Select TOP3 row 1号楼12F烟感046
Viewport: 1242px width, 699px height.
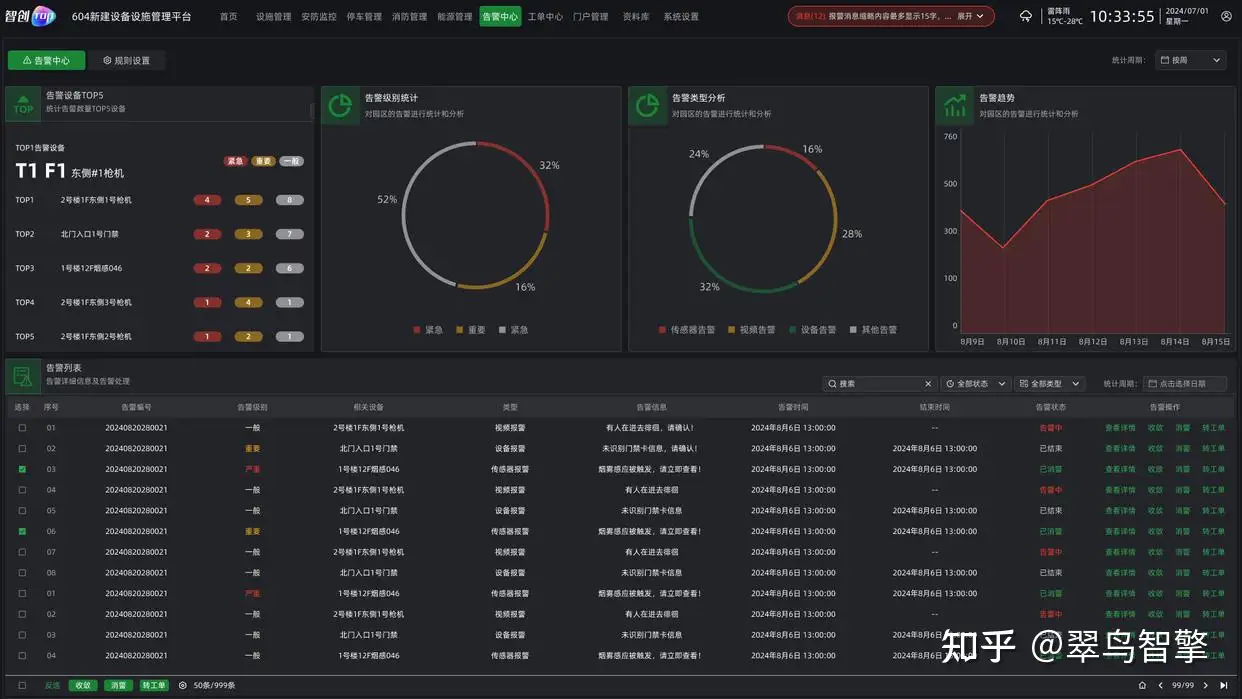pyautogui.click(x=160, y=268)
